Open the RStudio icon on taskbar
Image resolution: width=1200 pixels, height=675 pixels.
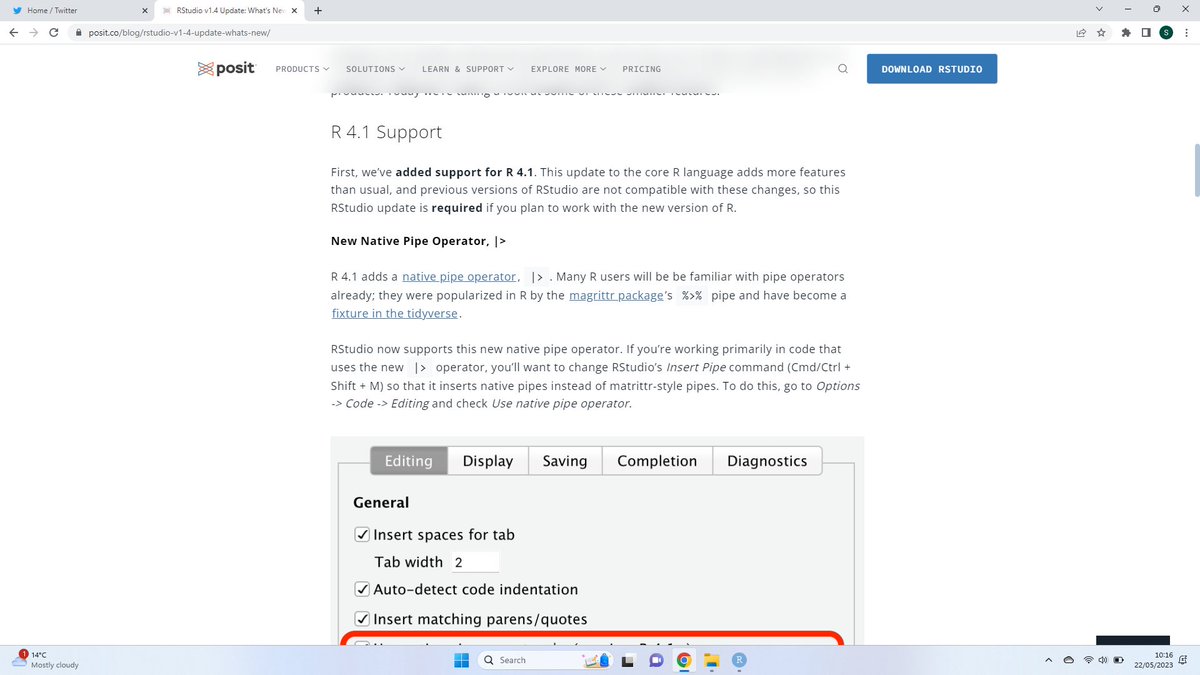pos(739,660)
